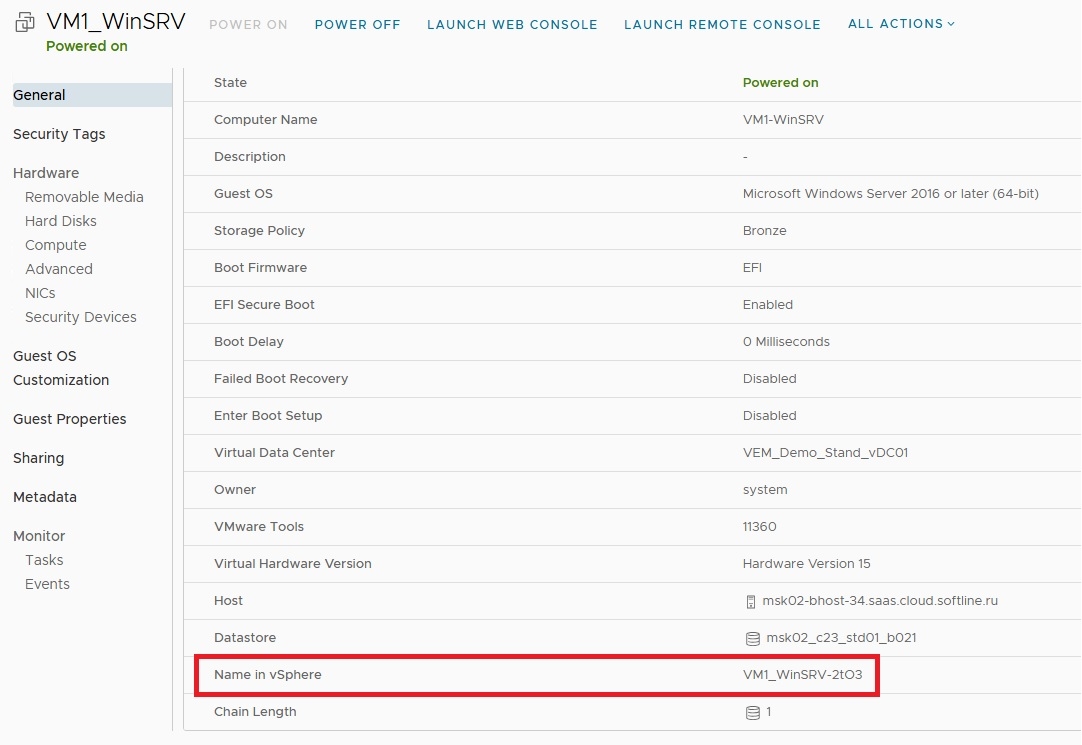Click the Enter Boot Setup value Disabled
The height and width of the screenshot is (745, 1082).
pos(769,416)
